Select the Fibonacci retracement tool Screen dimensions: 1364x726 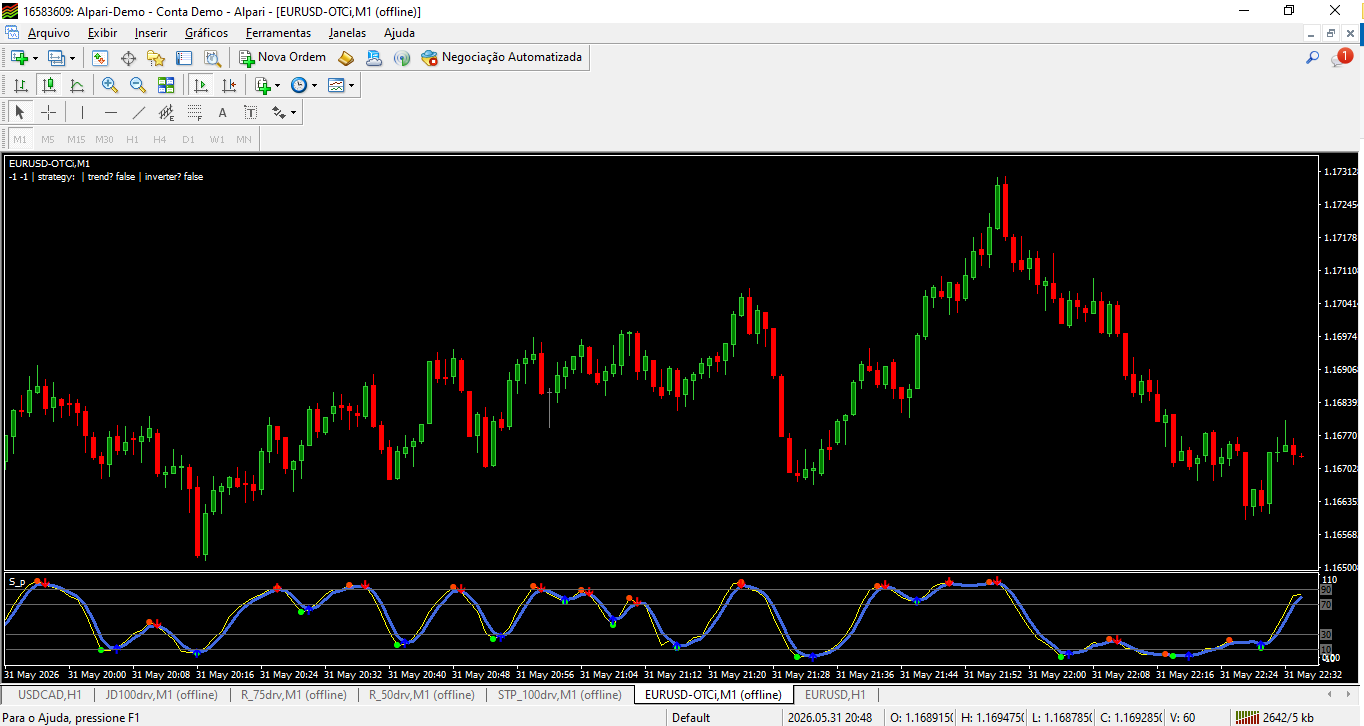194,113
